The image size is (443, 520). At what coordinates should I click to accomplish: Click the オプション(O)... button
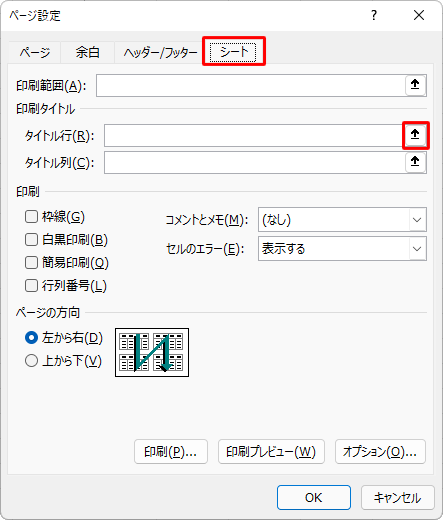(380, 452)
